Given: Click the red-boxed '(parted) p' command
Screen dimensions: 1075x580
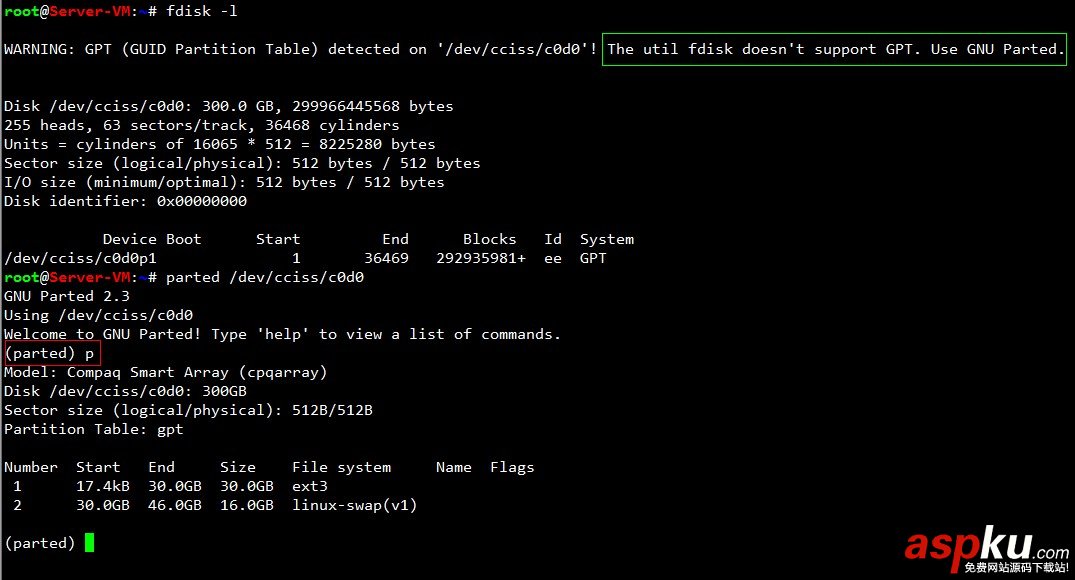Looking at the screenshot, I should click(x=52, y=354).
